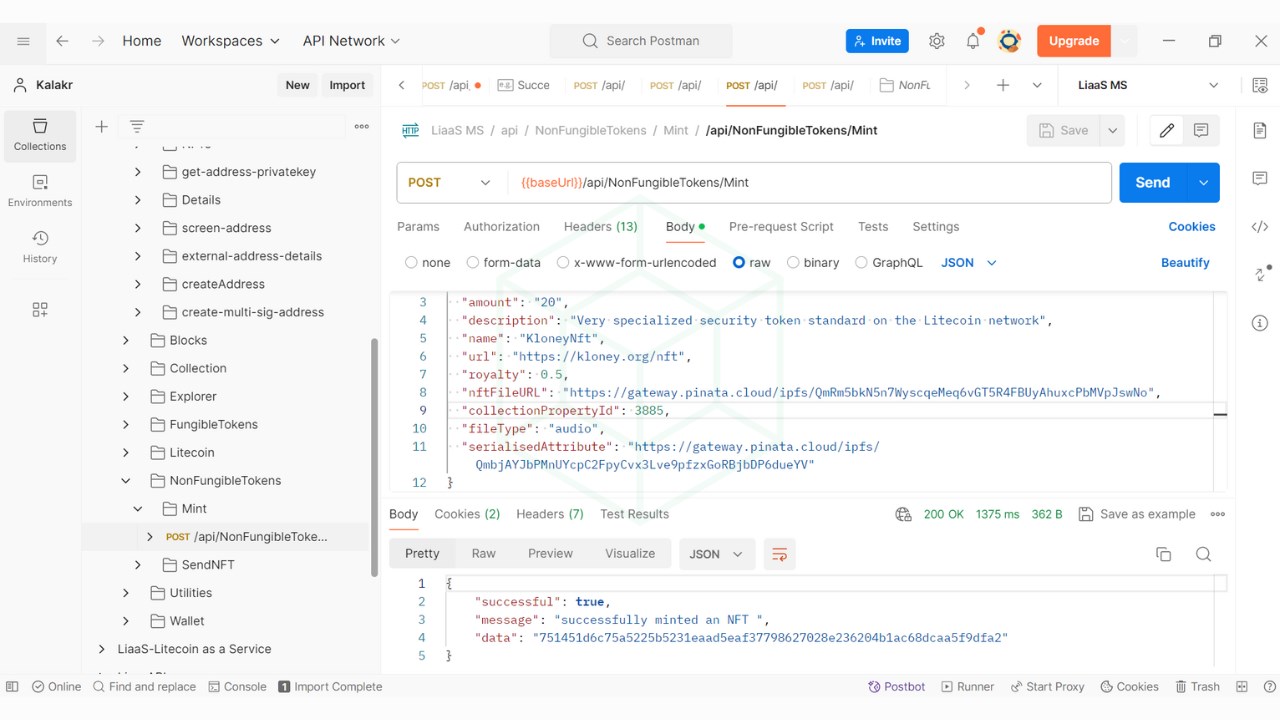
Task: Open Postbot from the status bar
Action: click(x=897, y=687)
